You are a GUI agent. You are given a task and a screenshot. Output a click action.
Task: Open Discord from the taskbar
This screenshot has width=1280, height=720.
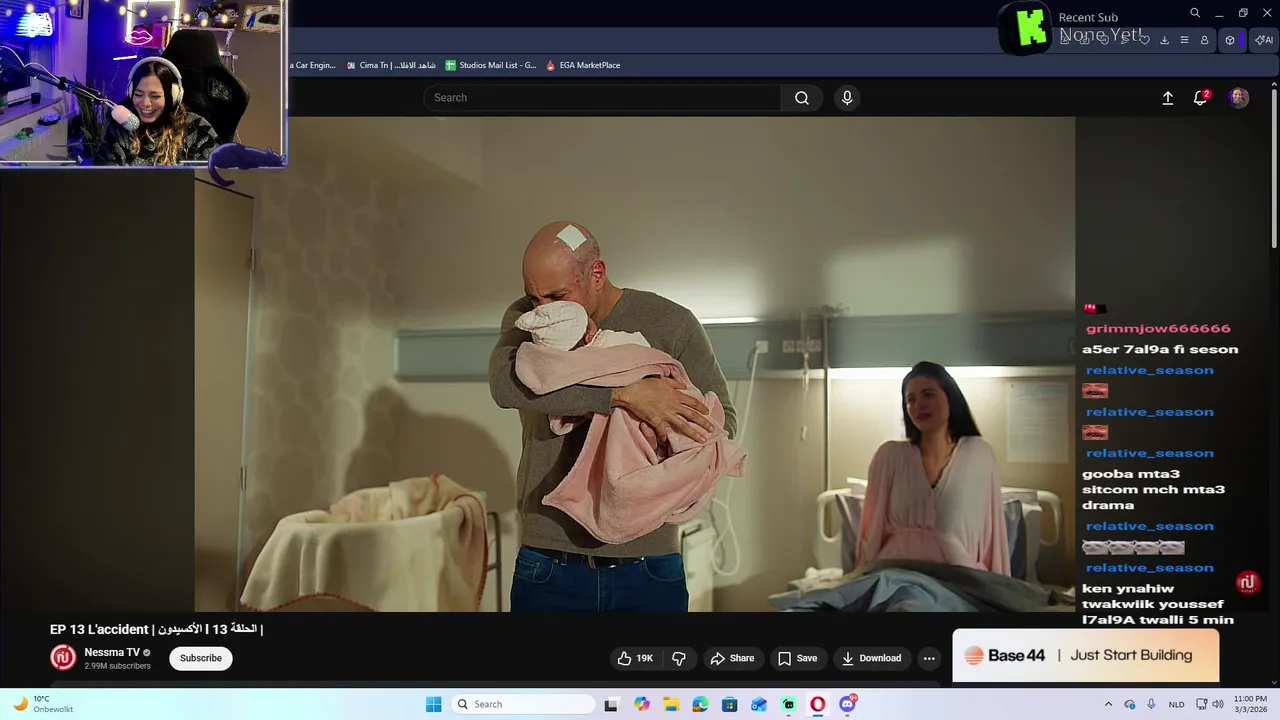pyautogui.click(x=848, y=704)
